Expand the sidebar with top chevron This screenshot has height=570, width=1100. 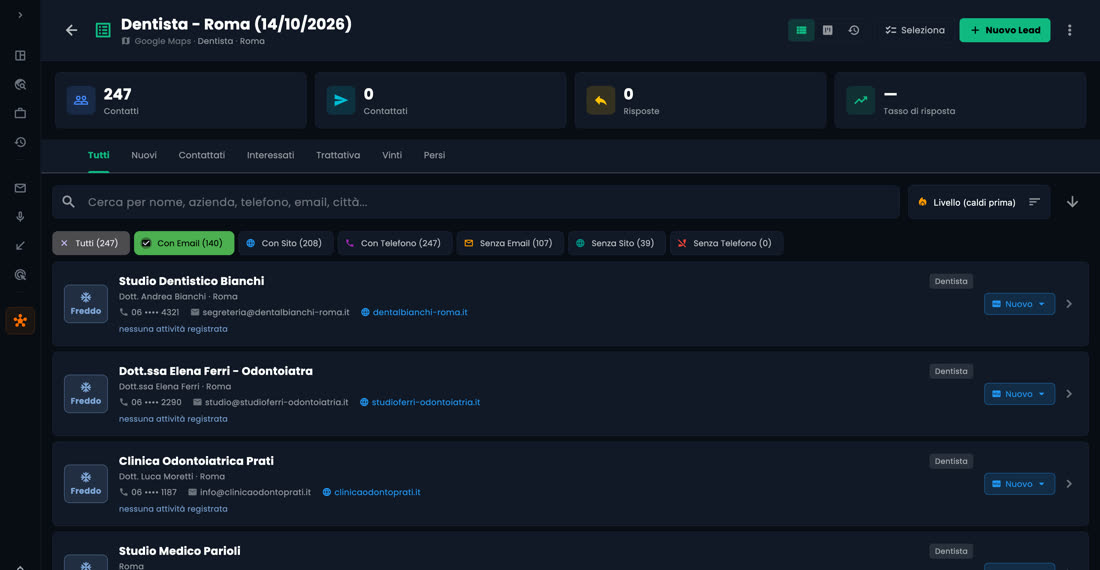coord(20,15)
